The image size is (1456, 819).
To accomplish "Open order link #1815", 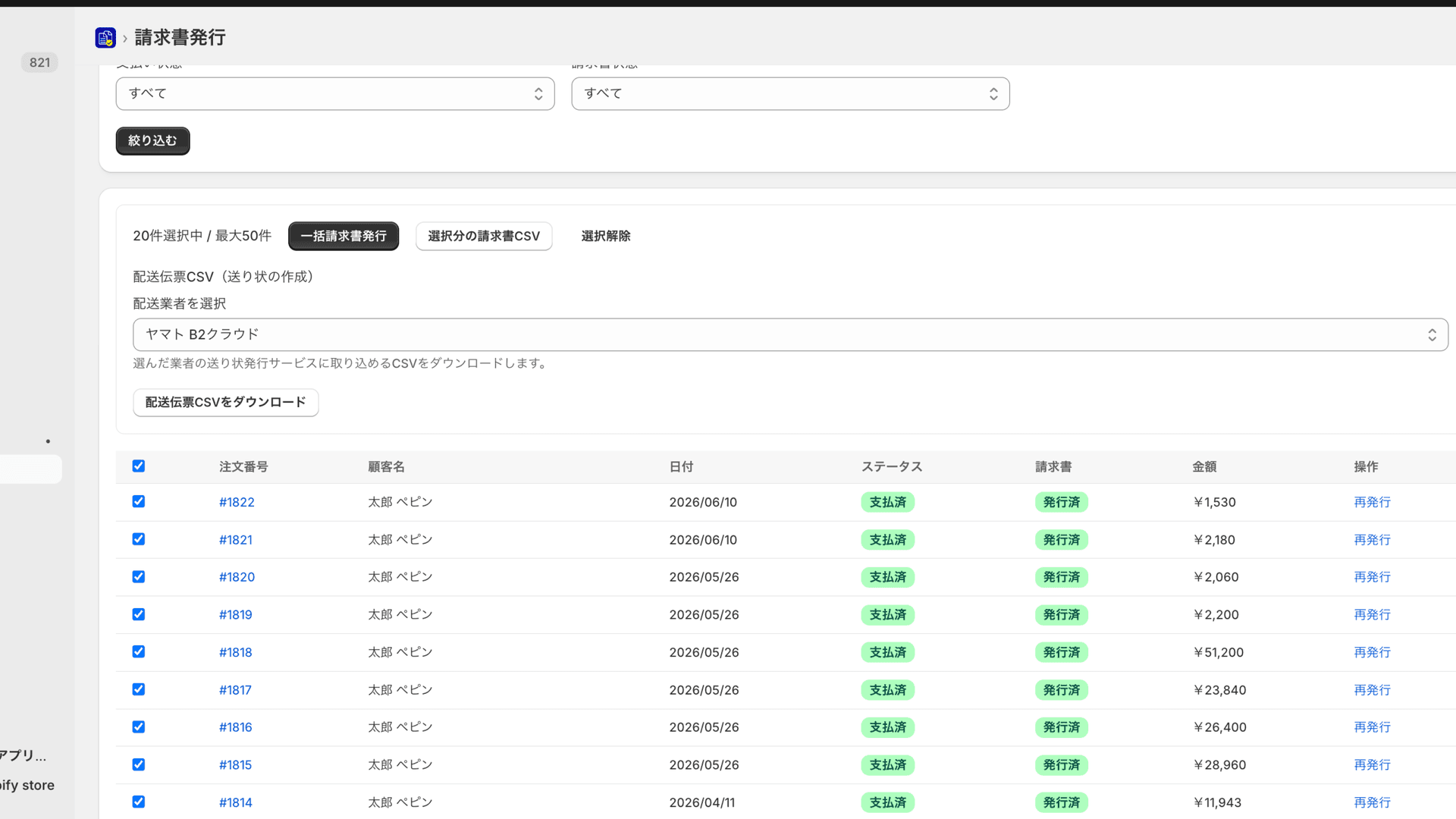I will 236,765.
